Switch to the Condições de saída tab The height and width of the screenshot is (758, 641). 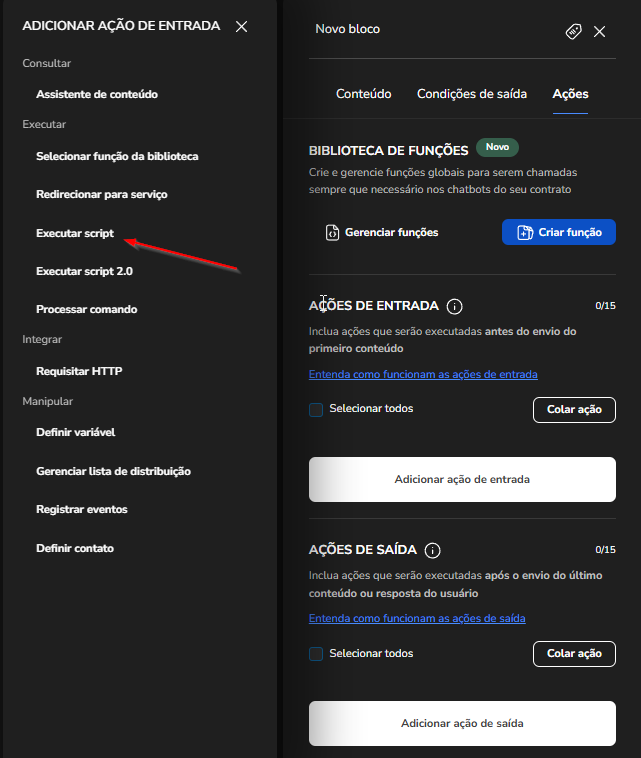pyautogui.click(x=472, y=94)
